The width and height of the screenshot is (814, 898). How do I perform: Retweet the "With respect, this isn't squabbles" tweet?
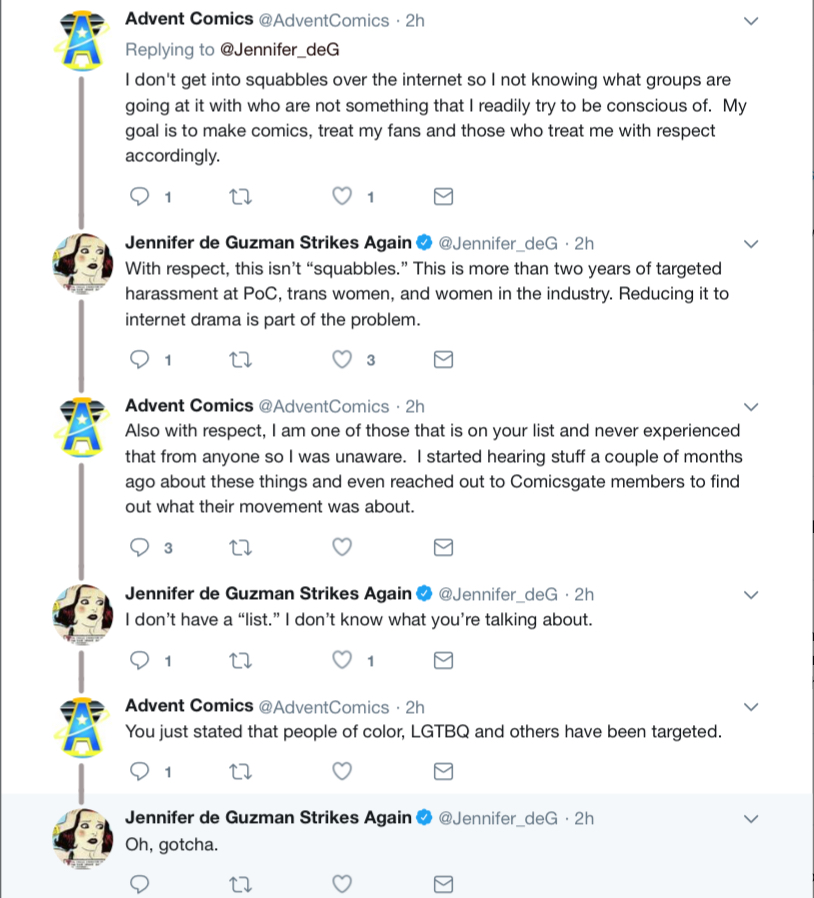[x=241, y=360]
